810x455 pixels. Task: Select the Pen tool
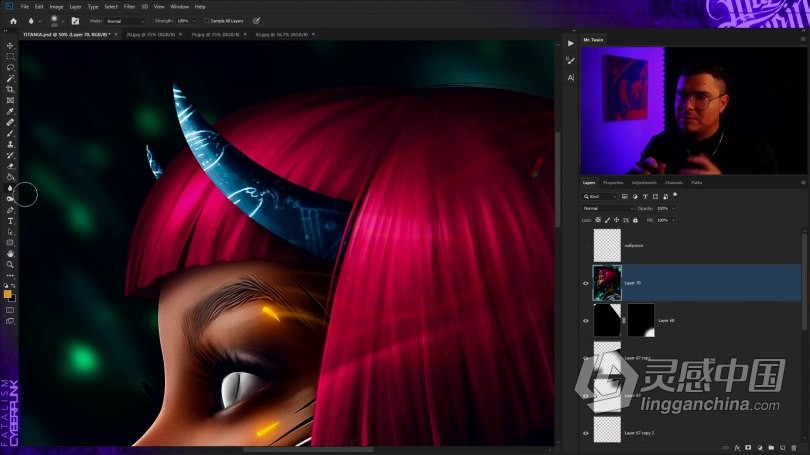click(x=10, y=210)
